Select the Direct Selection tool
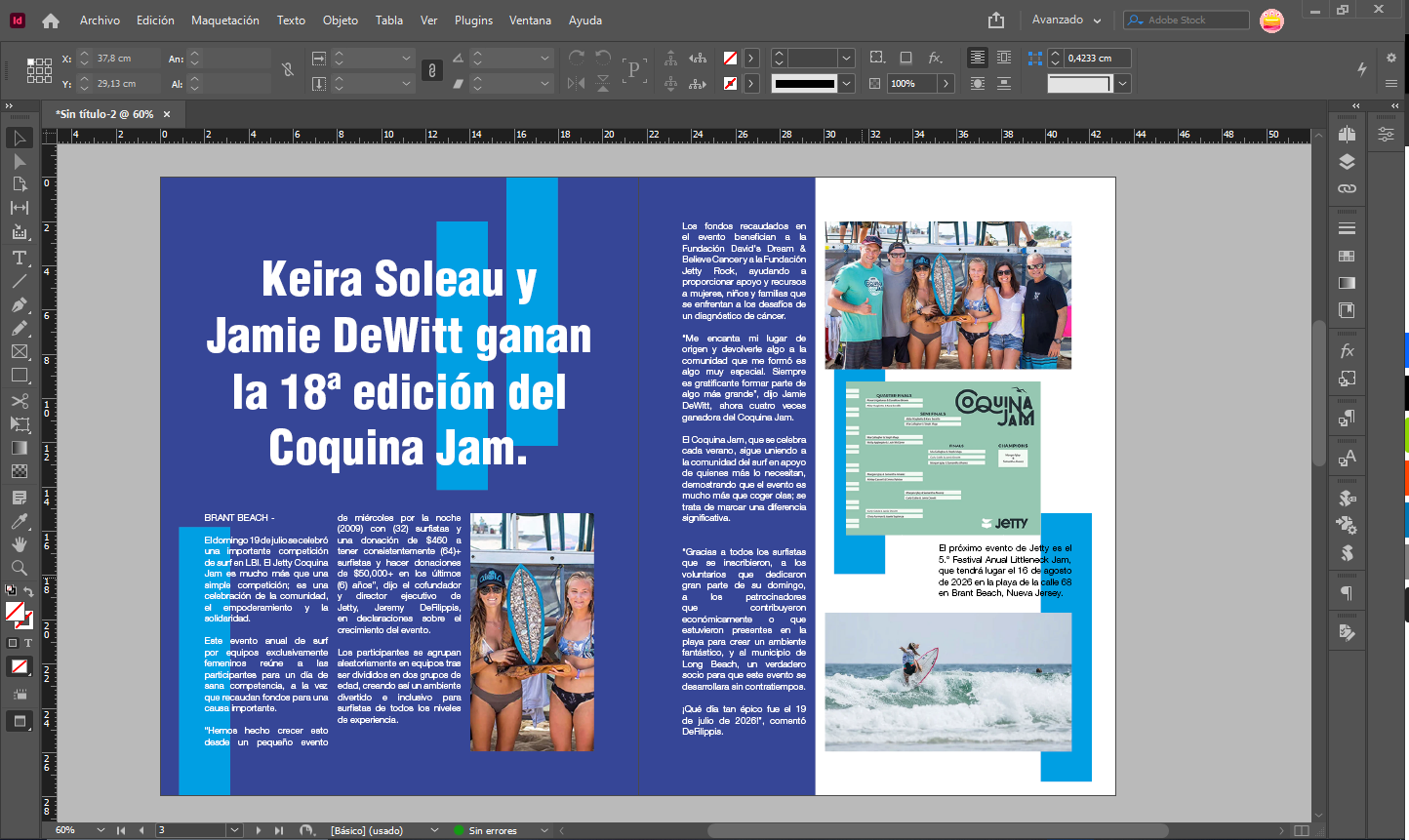Image resolution: width=1409 pixels, height=840 pixels. (19, 161)
